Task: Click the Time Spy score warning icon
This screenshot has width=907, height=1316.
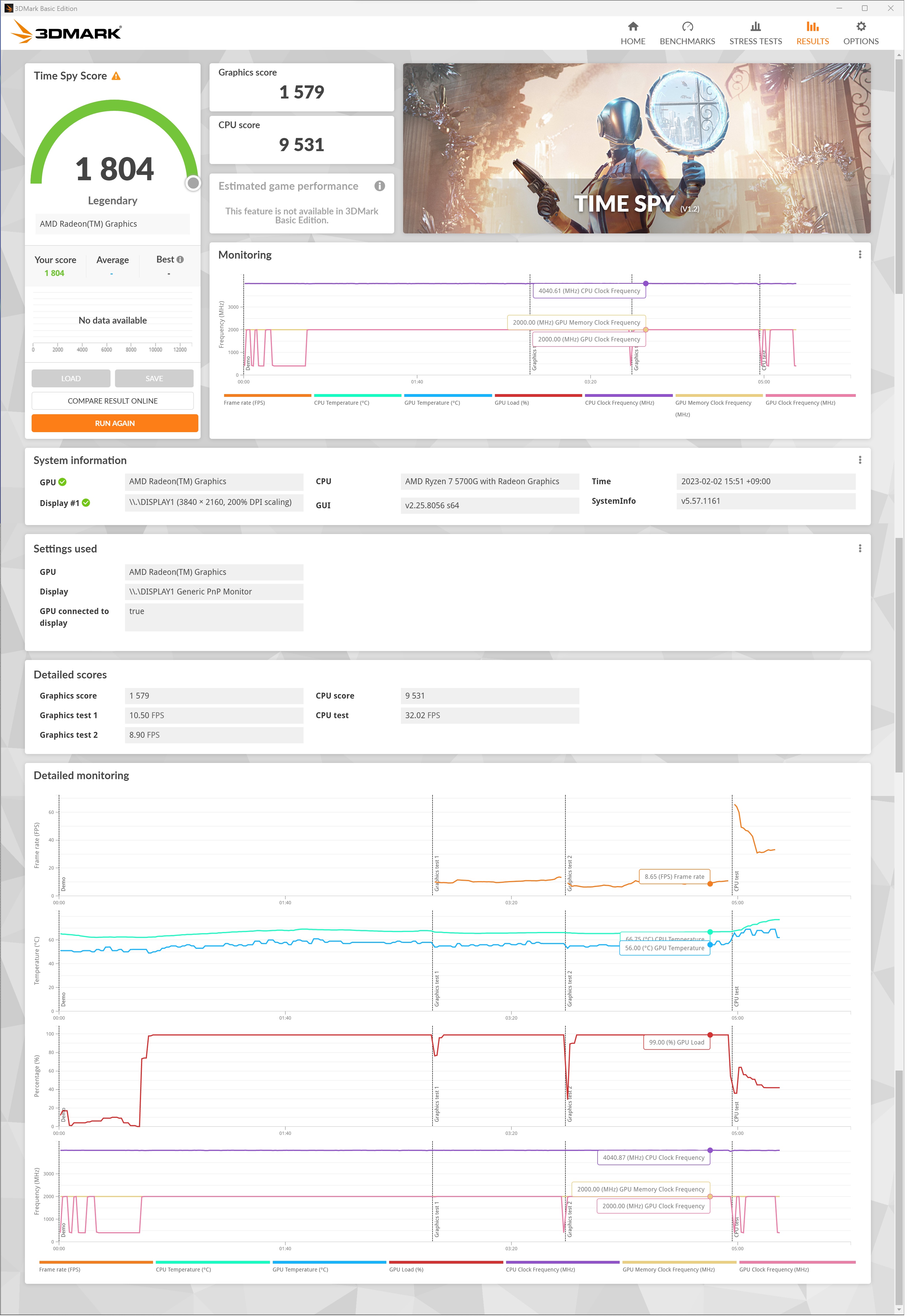Action: pos(116,76)
